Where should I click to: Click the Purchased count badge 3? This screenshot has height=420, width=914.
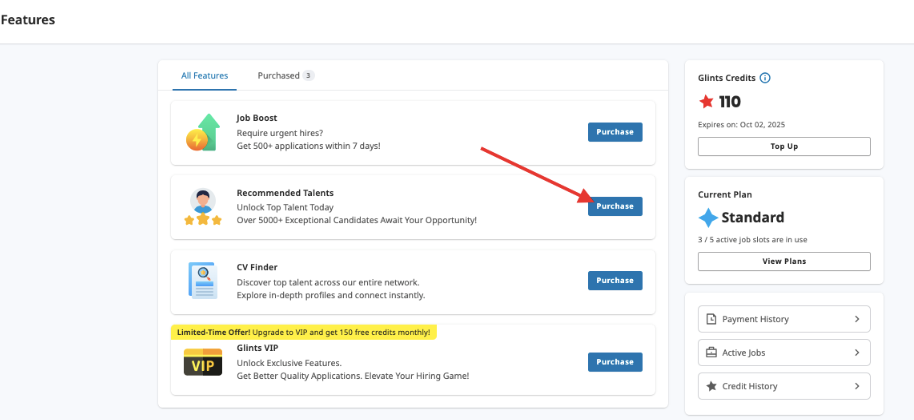click(308, 76)
